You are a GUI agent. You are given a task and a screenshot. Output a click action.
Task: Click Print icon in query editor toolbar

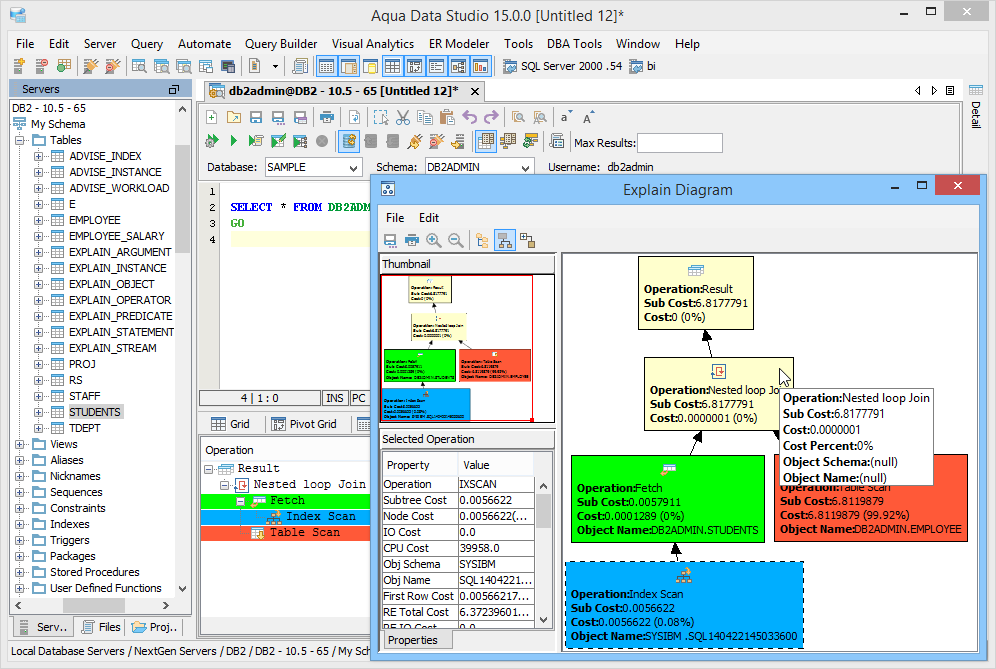326,118
